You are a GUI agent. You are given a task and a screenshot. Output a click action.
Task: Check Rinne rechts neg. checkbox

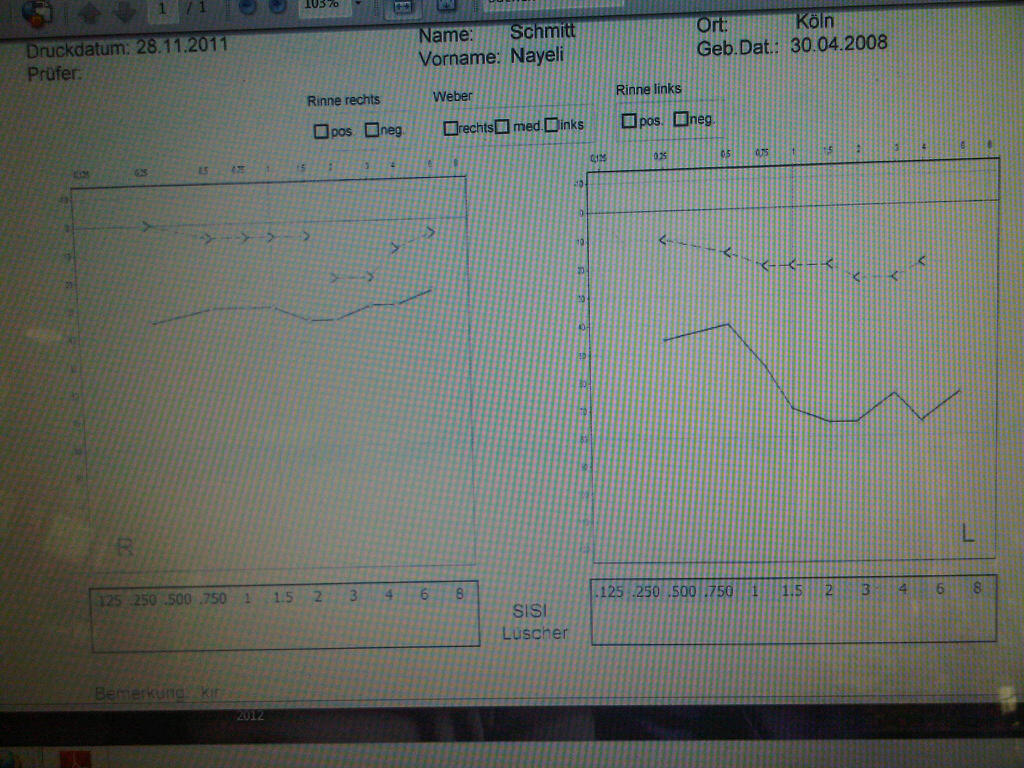(372, 129)
